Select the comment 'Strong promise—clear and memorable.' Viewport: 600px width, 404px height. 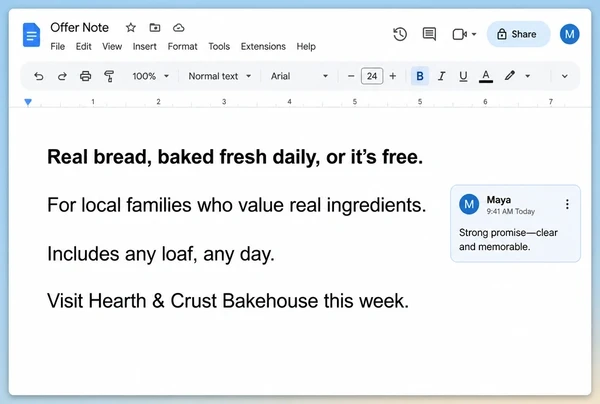pos(508,239)
